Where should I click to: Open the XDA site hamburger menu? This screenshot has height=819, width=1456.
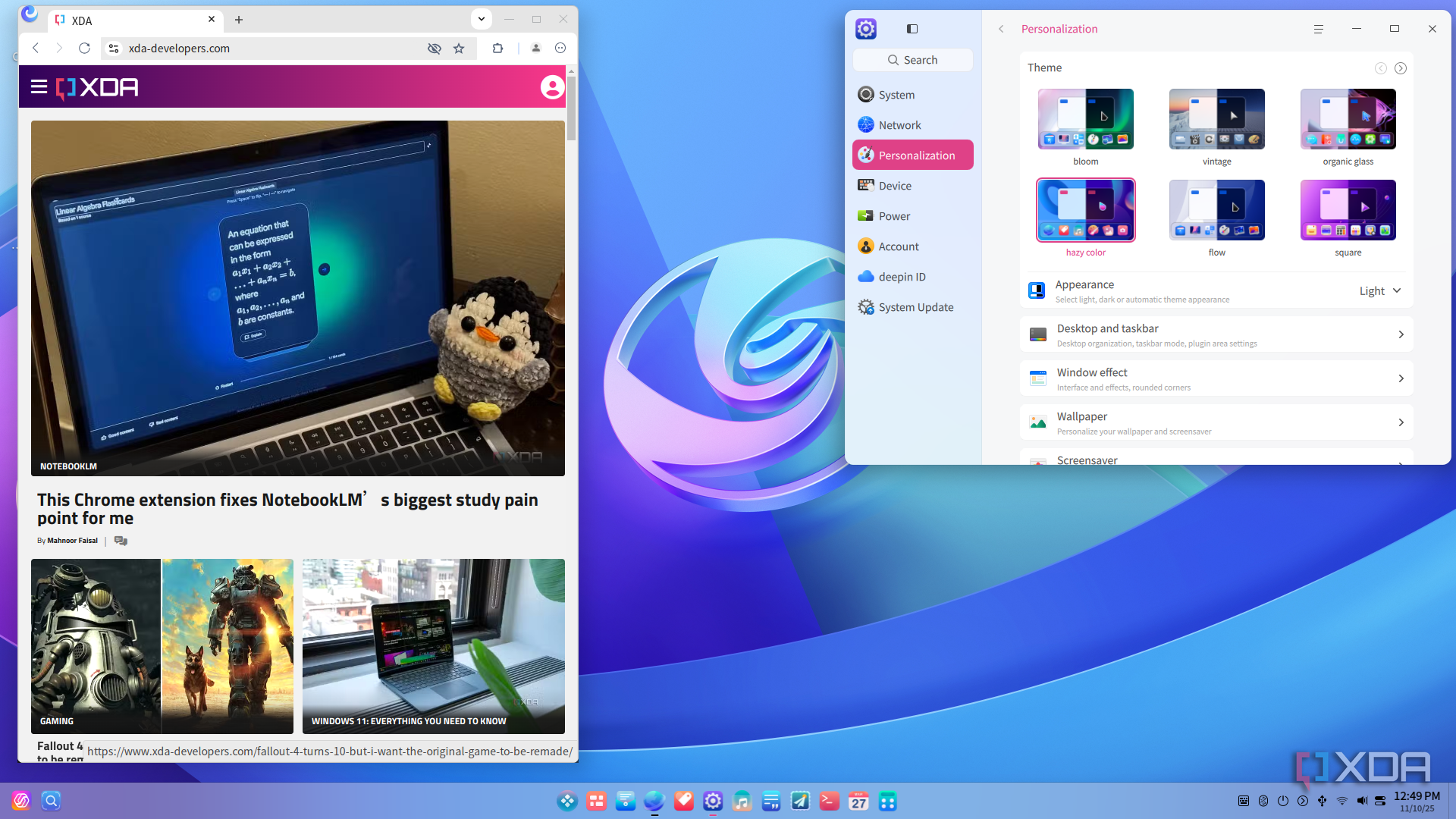(39, 87)
